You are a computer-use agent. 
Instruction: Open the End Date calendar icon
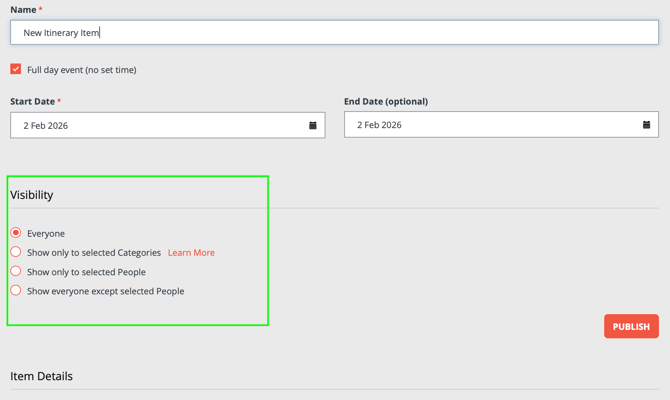click(x=646, y=125)
